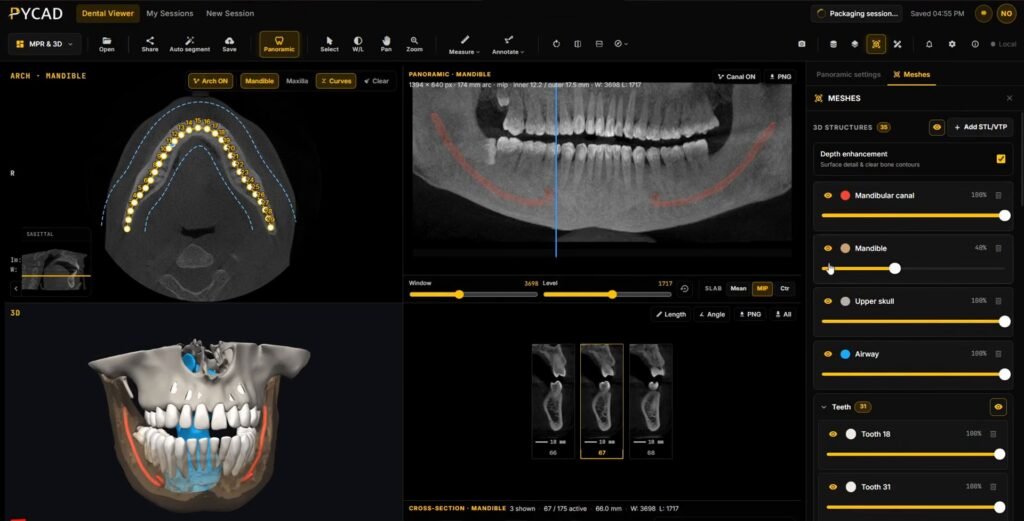Image resolution: width=1024 pixels, height=521 pixels.
Task: Toggle Depth enhancement checkbox
Action: pyautogui.click(x=1000, y=159)
